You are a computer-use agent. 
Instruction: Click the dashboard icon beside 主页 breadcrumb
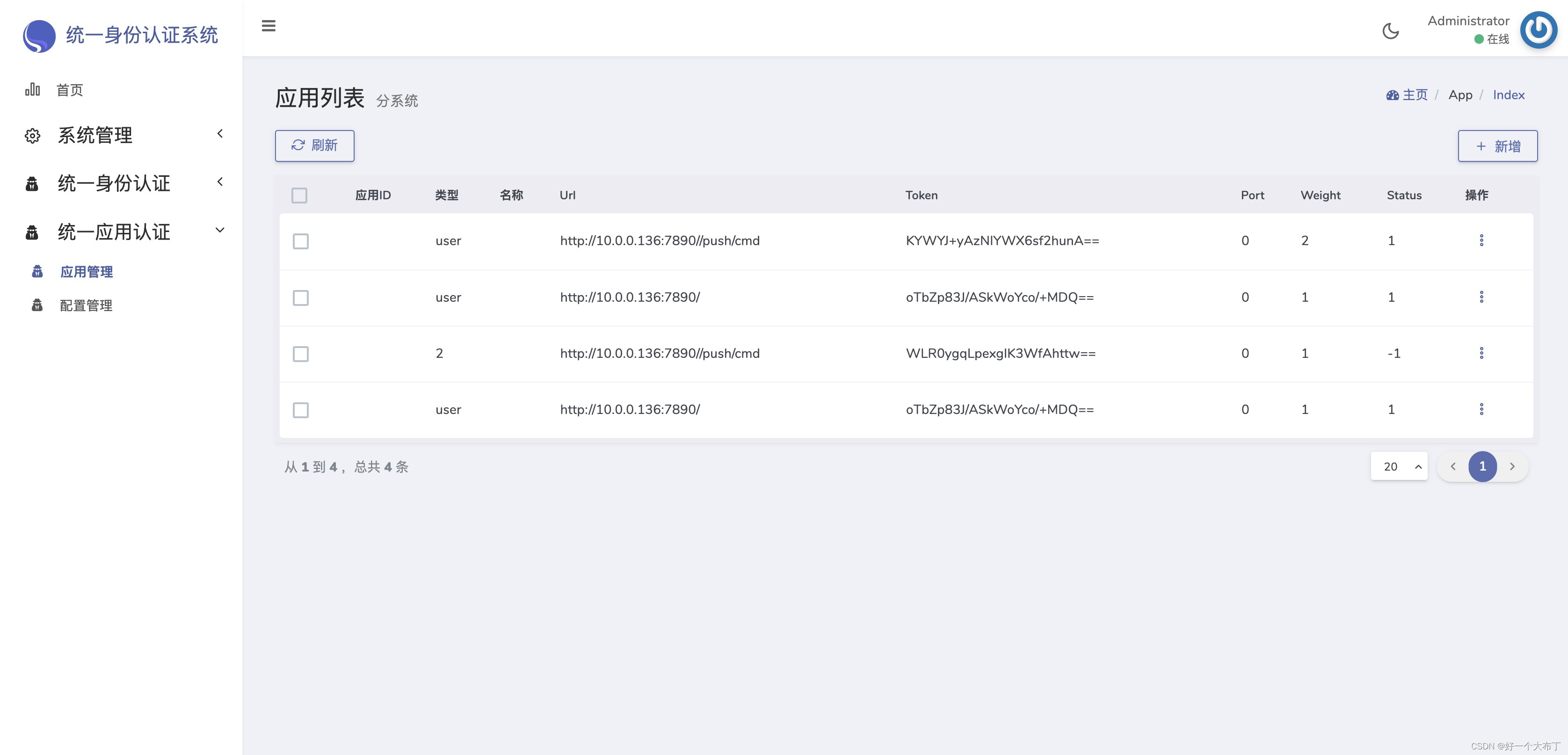tap(1393, 95)
